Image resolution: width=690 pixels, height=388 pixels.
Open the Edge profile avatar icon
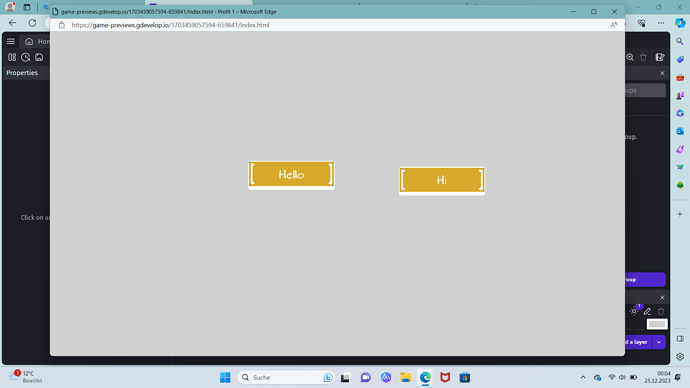(10, 7)
